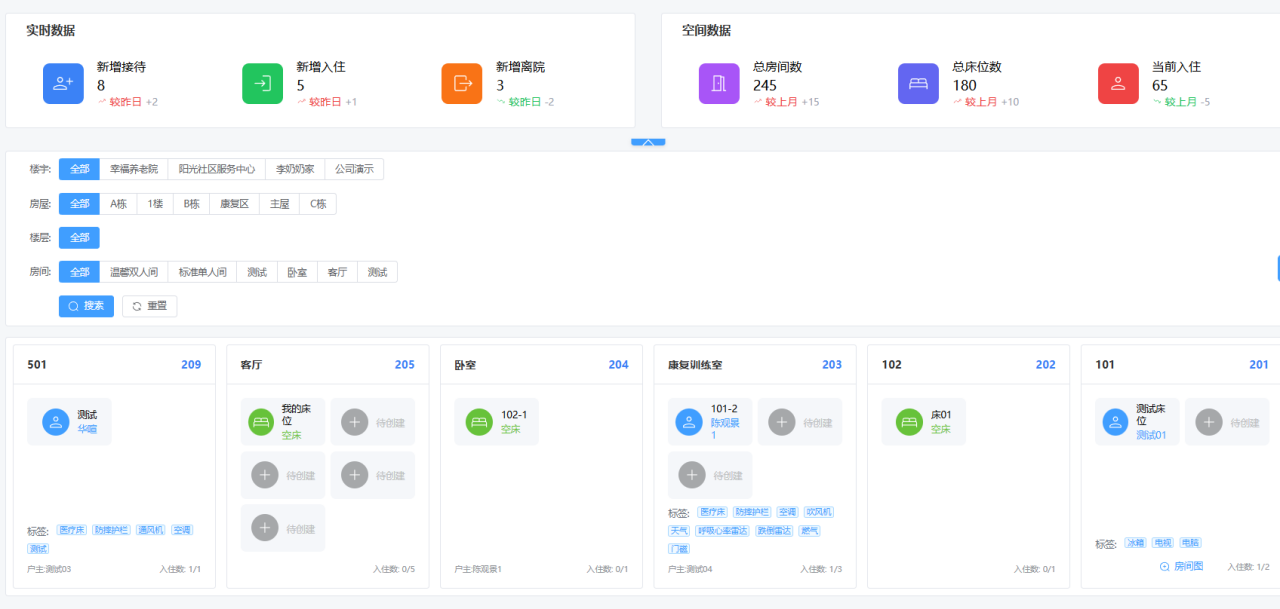Click the 电脑 tag in room 101
1280x609 pixels.
1190,543
